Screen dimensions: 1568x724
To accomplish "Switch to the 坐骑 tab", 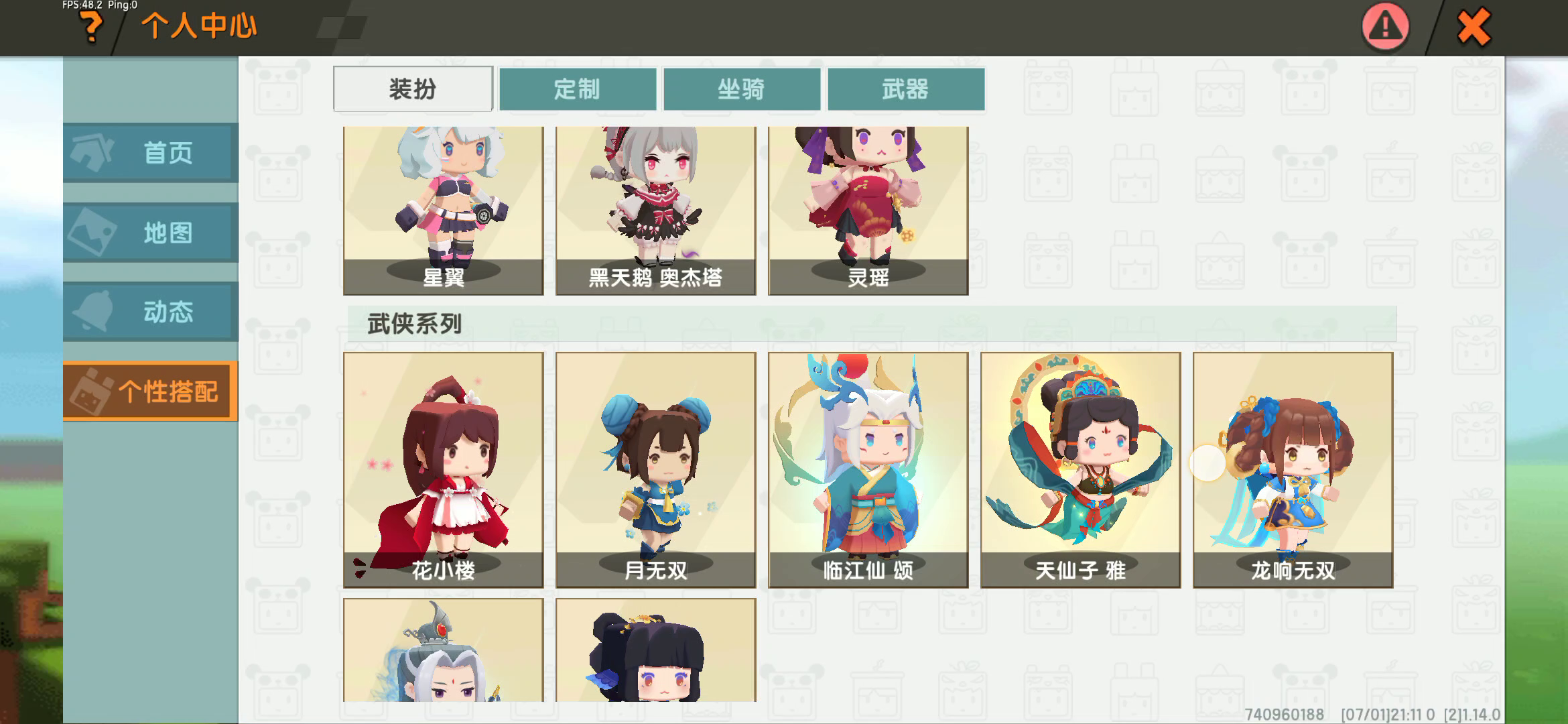I will 742,88.
